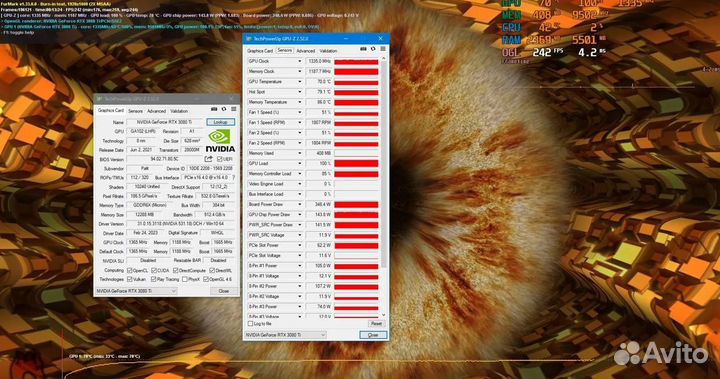Click GPU-Z app icon in Sensors title bar
The image size is (720, 379).
(248, 39)
